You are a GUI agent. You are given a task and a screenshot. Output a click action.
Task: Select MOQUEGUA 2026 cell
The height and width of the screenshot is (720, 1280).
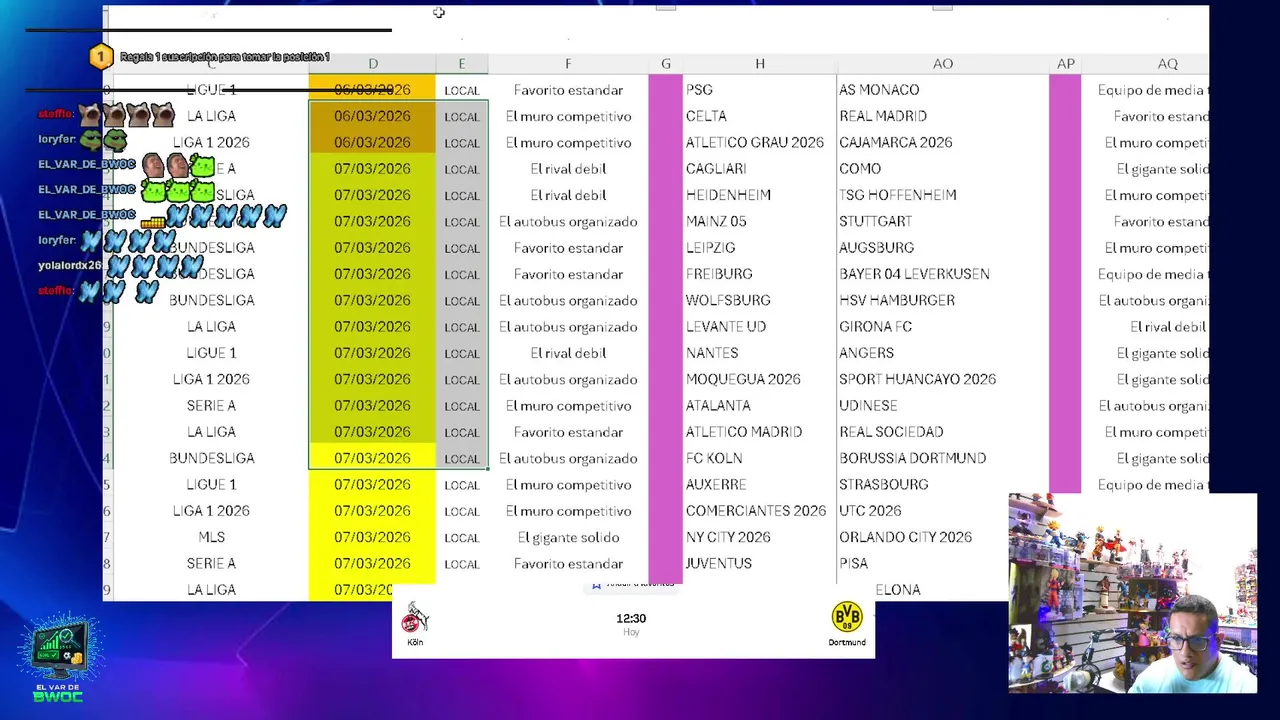click(760, 379)
